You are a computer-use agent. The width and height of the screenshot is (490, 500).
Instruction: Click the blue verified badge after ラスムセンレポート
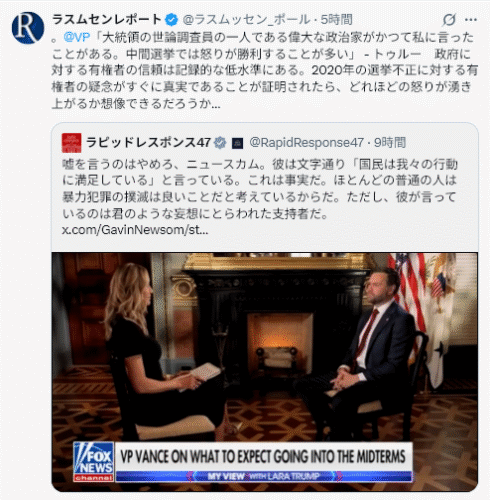tap(171, 20)
